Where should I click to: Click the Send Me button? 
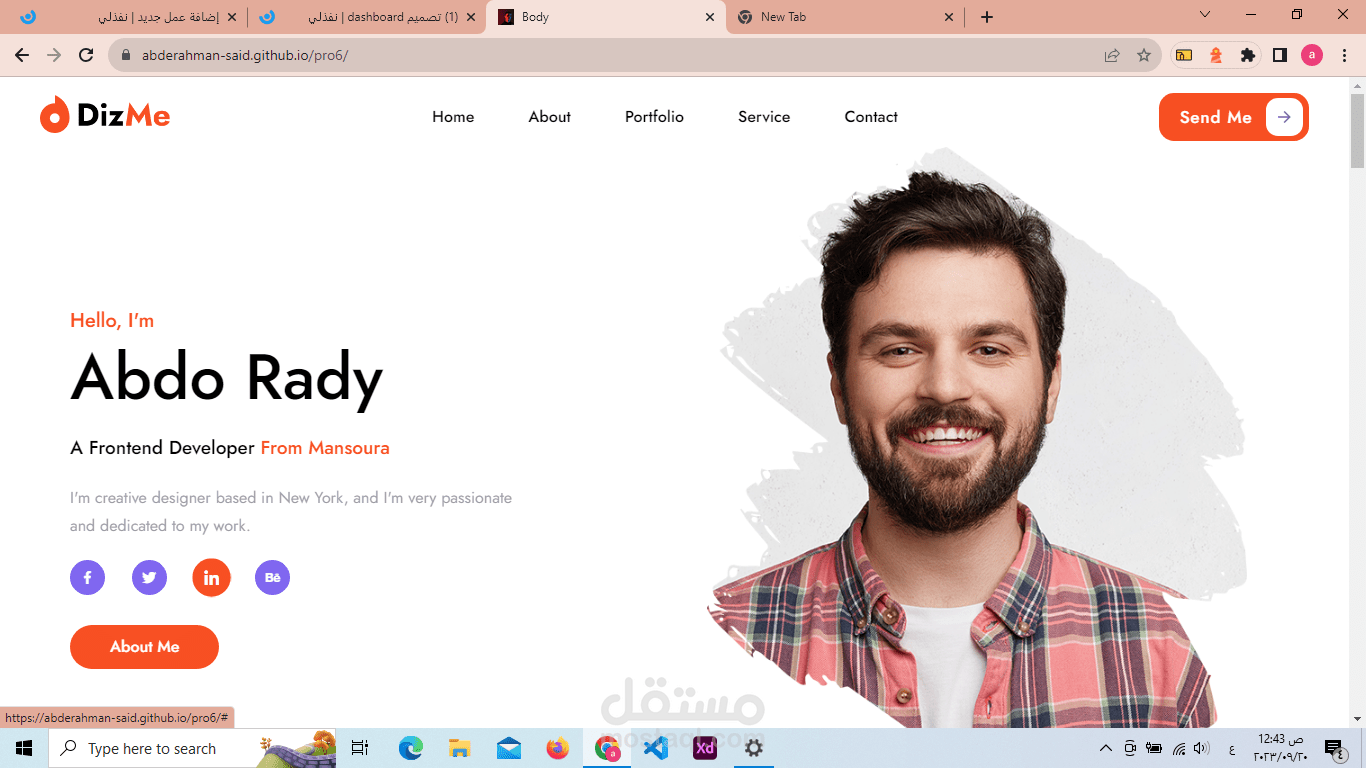click(1234, 117)
